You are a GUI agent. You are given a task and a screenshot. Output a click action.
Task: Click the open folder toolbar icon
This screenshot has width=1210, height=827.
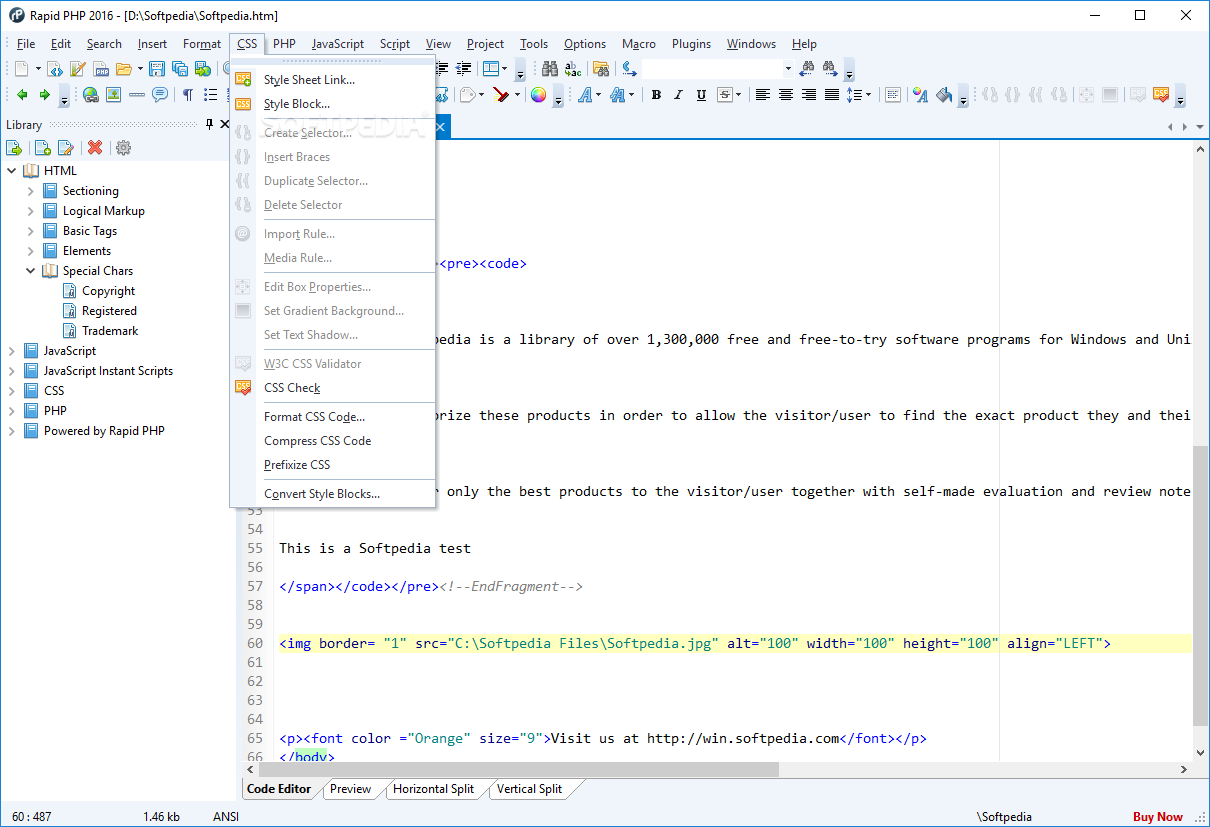pos(123,69)
